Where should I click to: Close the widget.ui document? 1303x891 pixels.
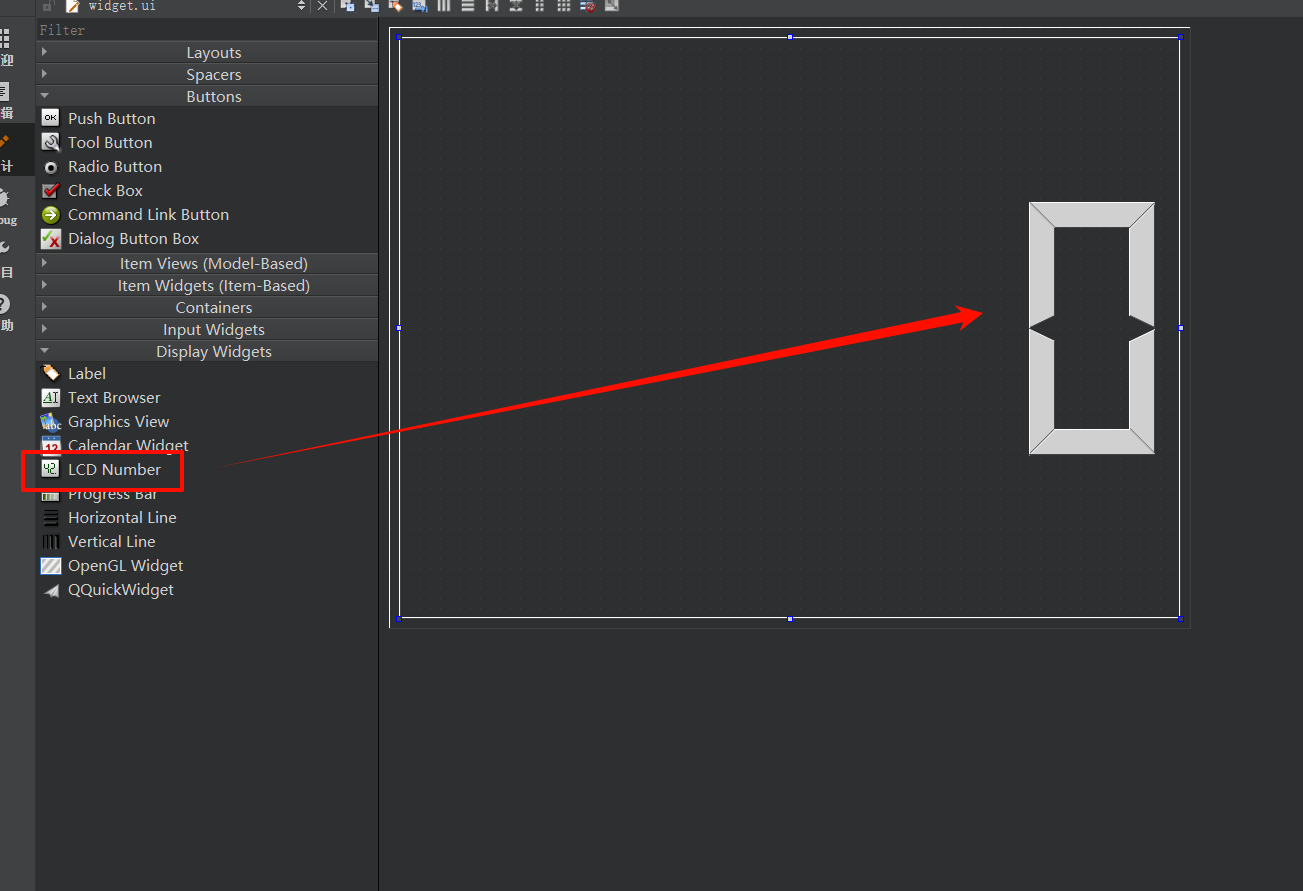[x=322, y=6]
